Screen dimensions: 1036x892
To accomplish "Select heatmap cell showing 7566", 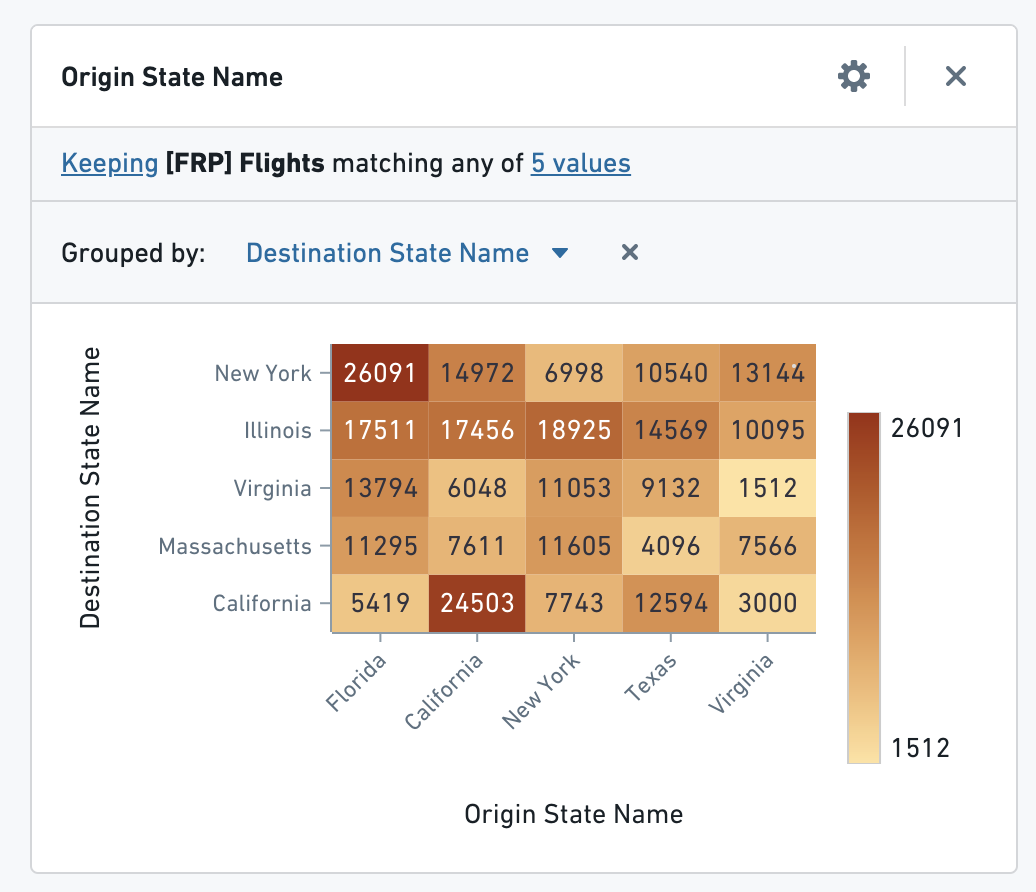I will point(768,546).
